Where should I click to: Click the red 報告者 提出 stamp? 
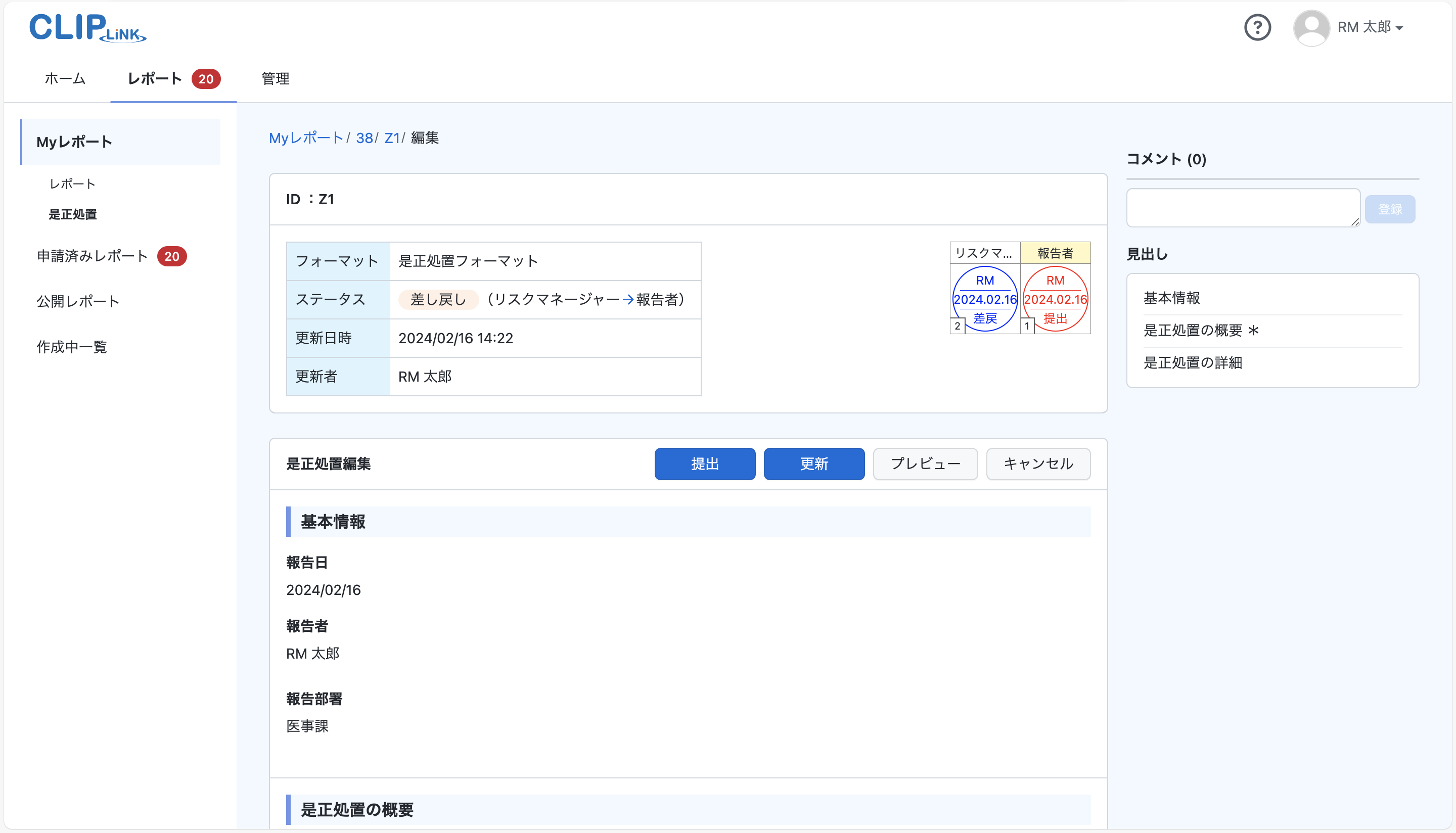(x=1056, y=299)
